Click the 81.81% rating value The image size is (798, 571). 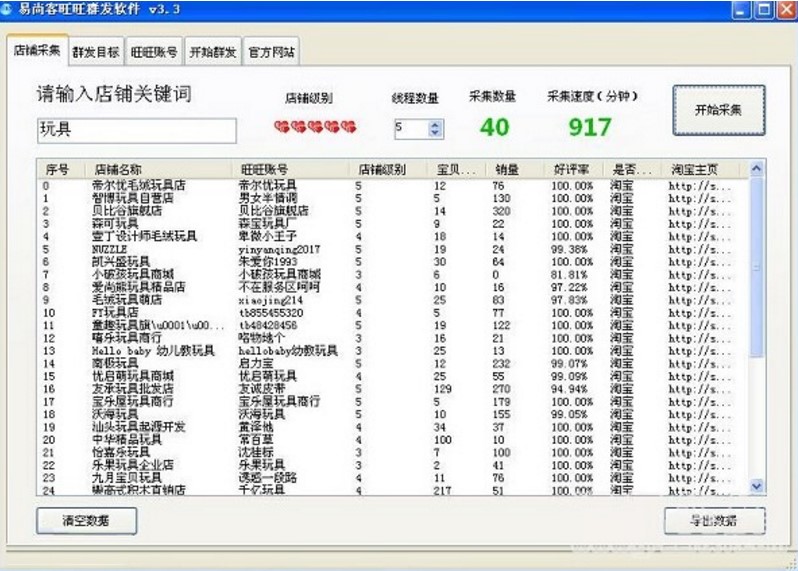[569, 275]
